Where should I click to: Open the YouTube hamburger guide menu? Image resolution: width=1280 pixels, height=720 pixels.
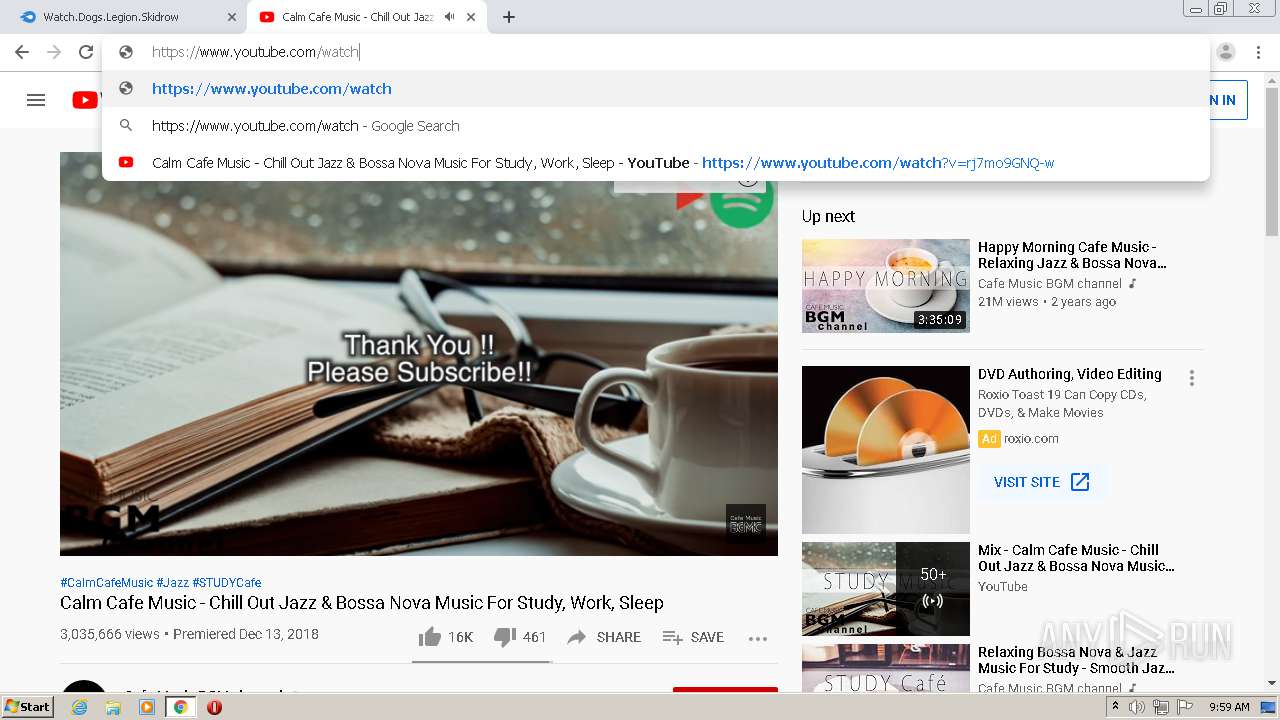click(36, 100)
